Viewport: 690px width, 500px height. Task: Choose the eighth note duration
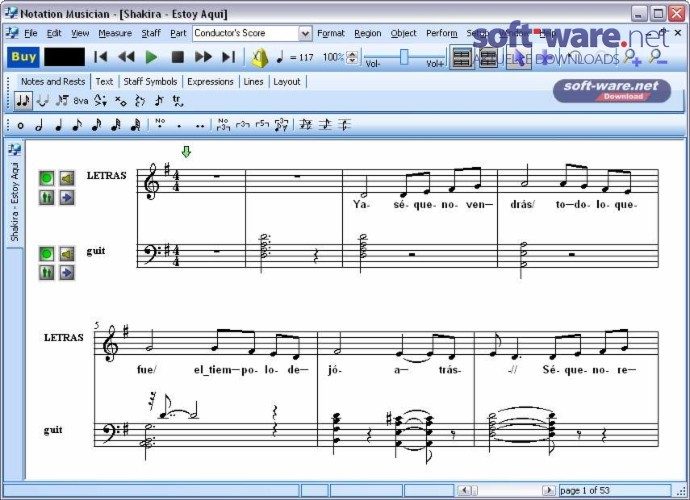77,126
